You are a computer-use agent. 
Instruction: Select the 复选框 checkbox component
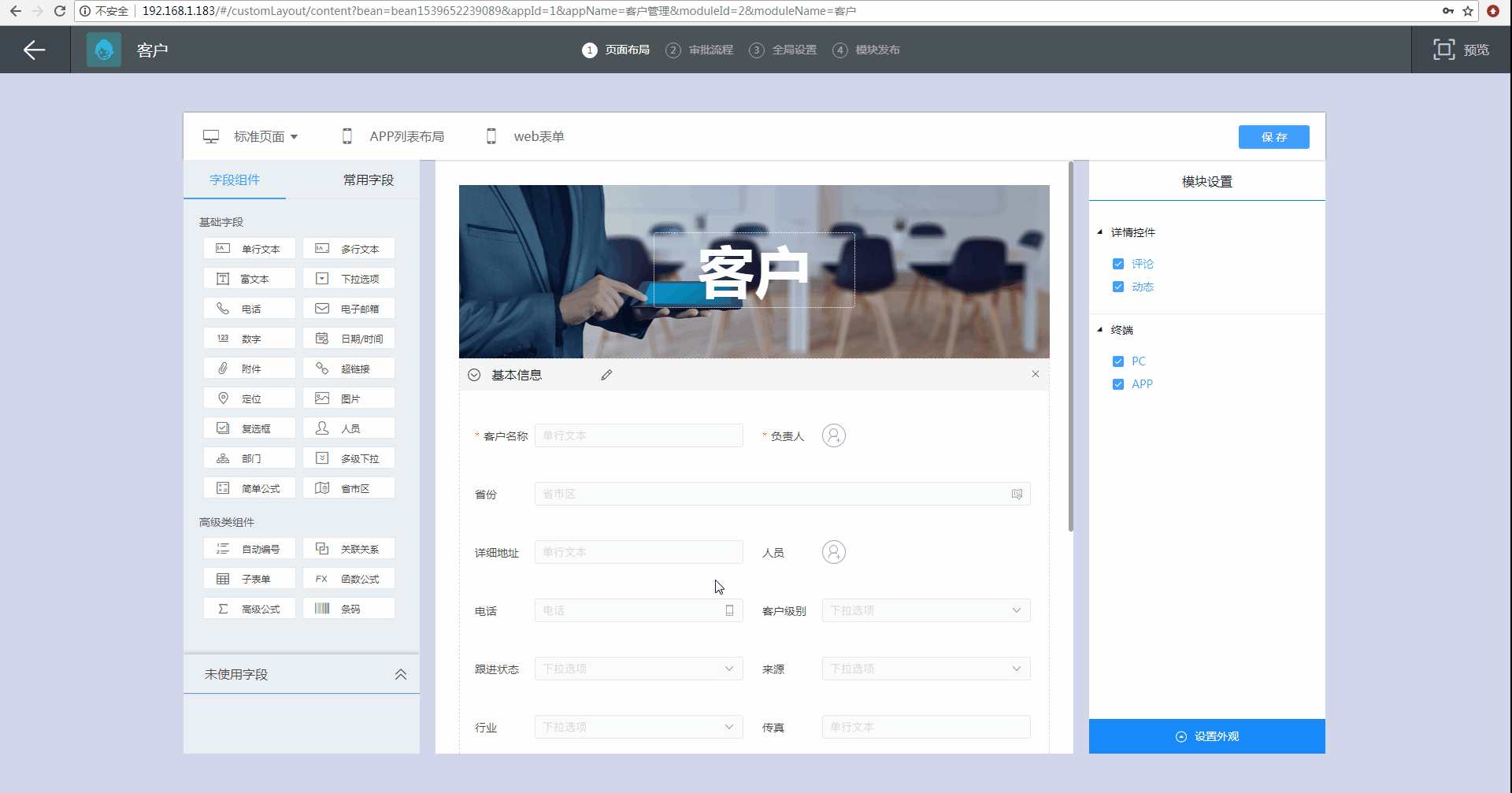(250, 428)
